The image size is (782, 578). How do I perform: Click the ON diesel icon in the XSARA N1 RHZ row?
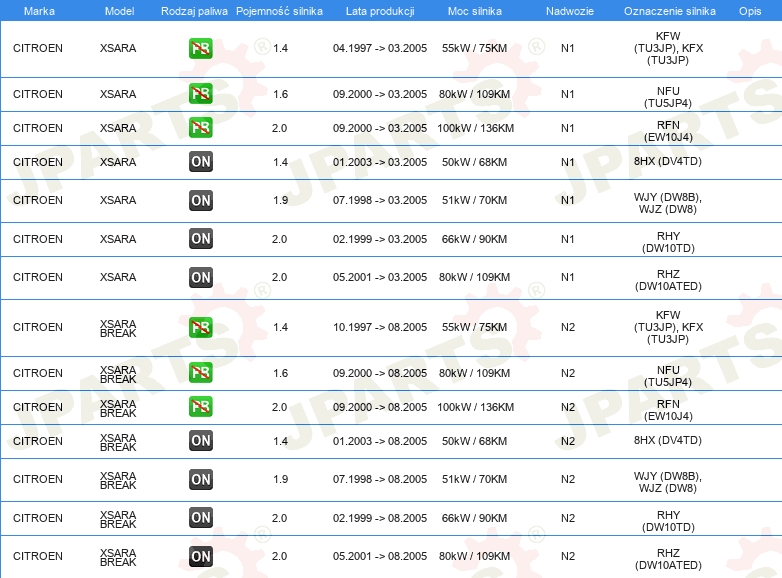200,277
